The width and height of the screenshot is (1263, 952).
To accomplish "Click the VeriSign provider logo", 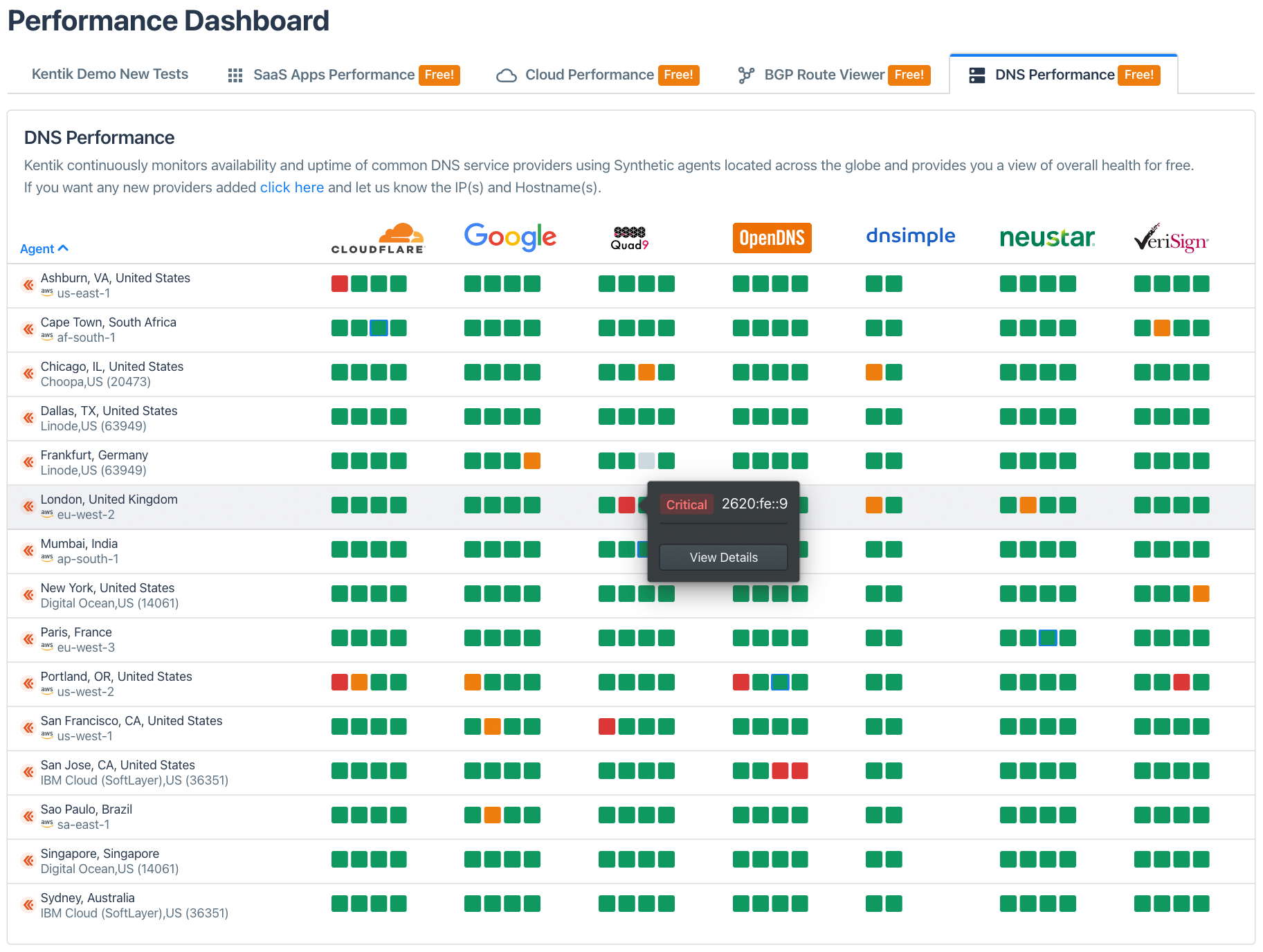I will pos(1170,238).
